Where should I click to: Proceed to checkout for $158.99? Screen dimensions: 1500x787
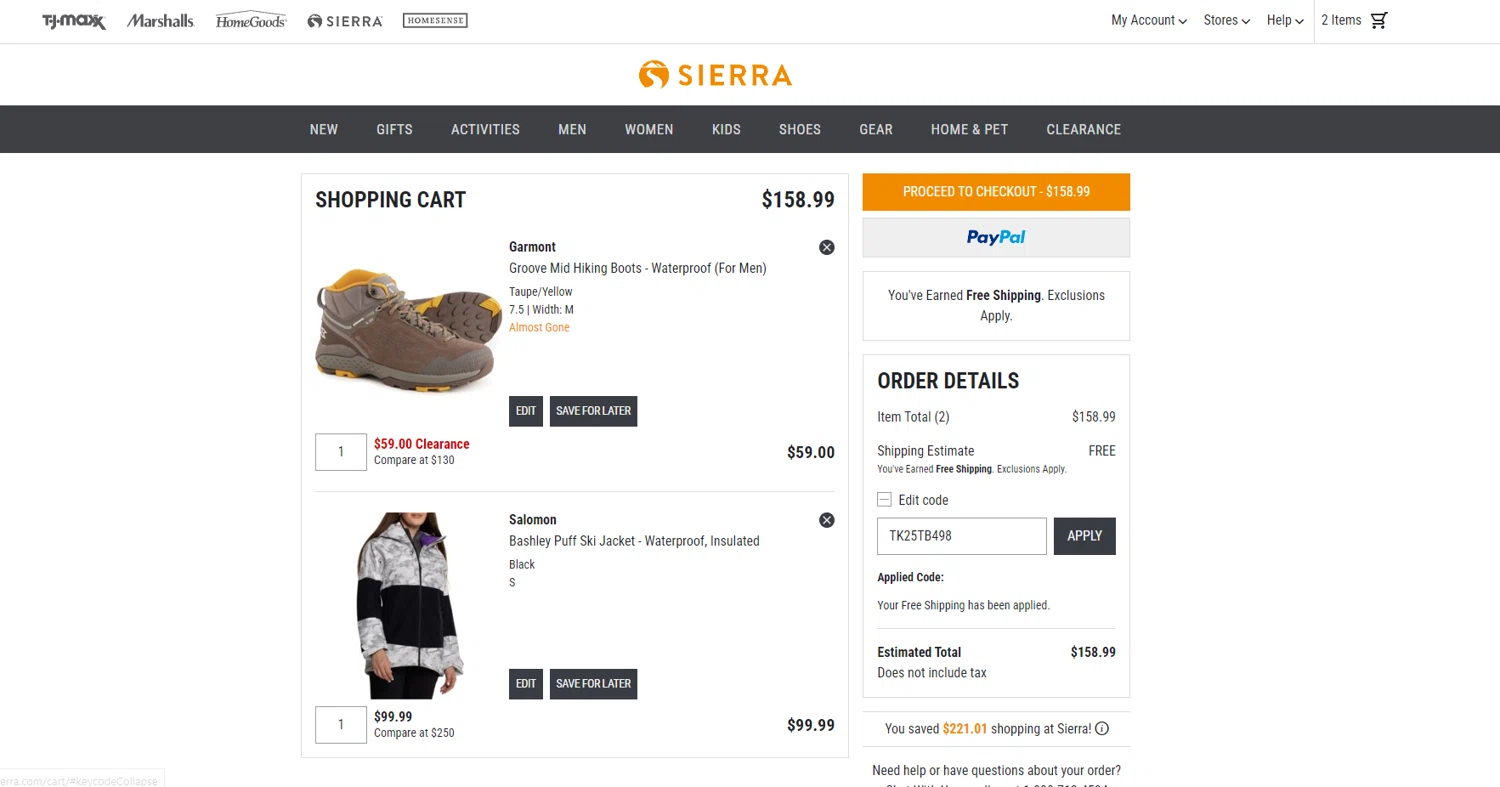996,192
